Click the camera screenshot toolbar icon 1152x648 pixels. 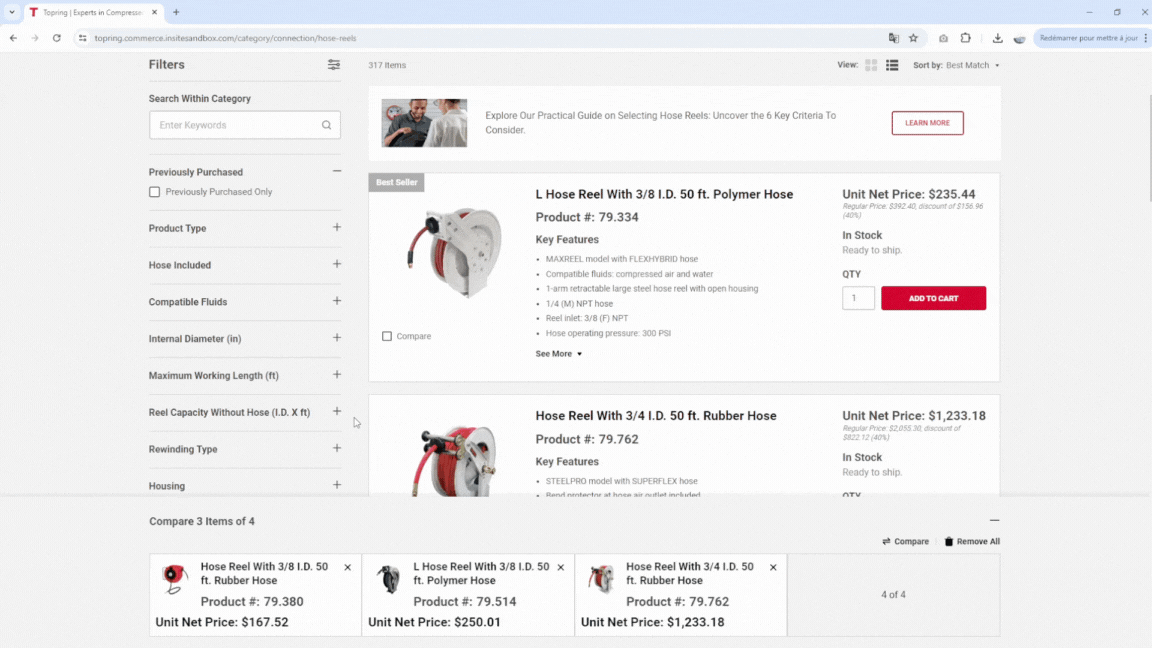[943, 38]
